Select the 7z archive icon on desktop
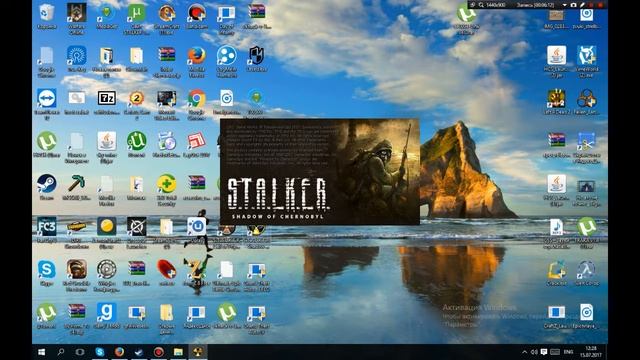Viewport: 640px width, 360px height. click(x=107, y=98)
